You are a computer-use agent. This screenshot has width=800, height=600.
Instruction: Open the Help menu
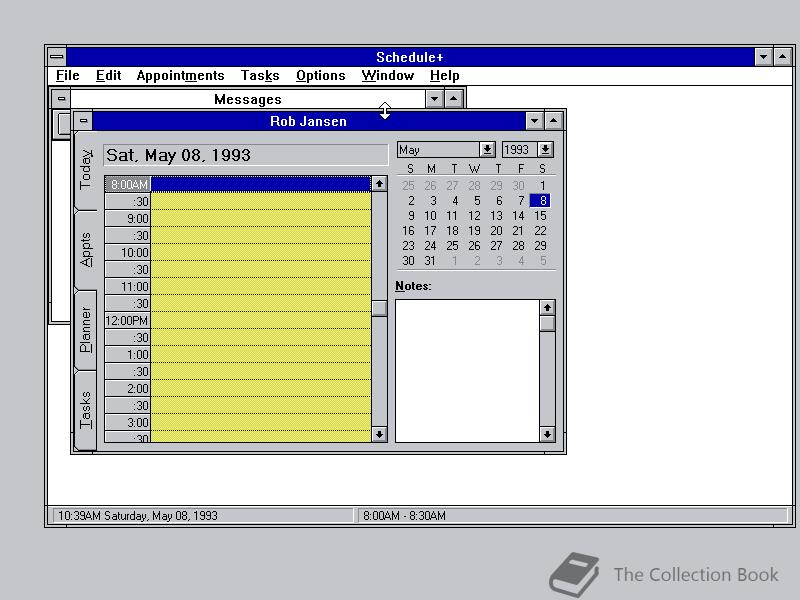tap(444, 76)
